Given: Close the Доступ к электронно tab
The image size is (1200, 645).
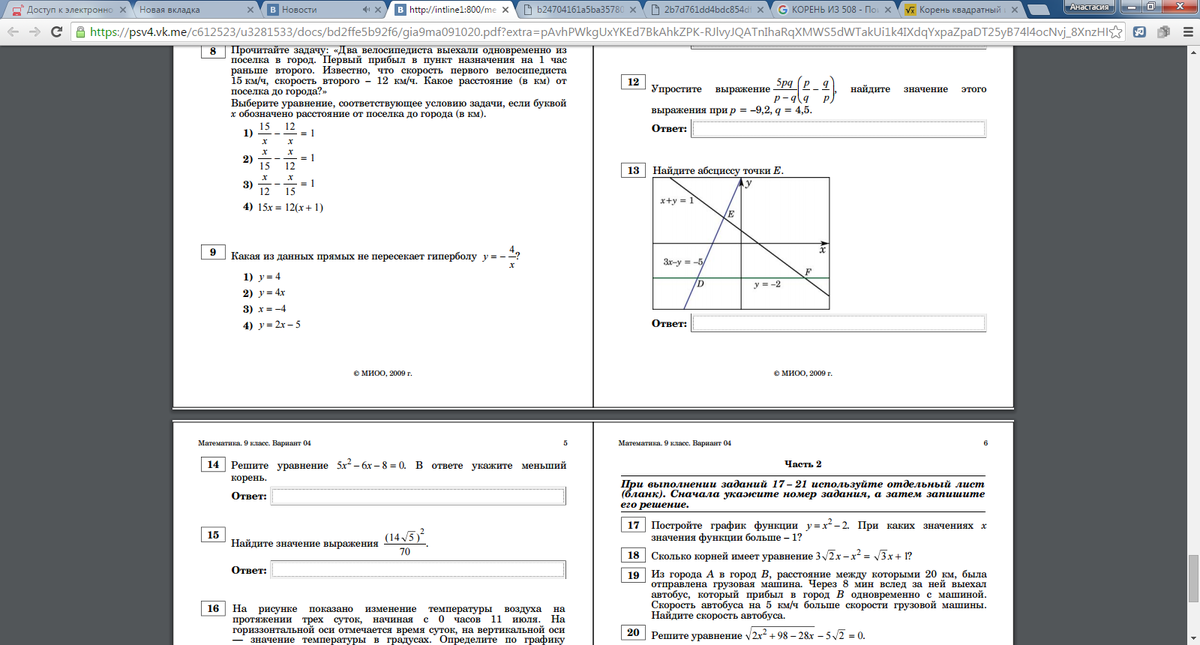Looking at the screenshot, I should (x=122, y=10).
